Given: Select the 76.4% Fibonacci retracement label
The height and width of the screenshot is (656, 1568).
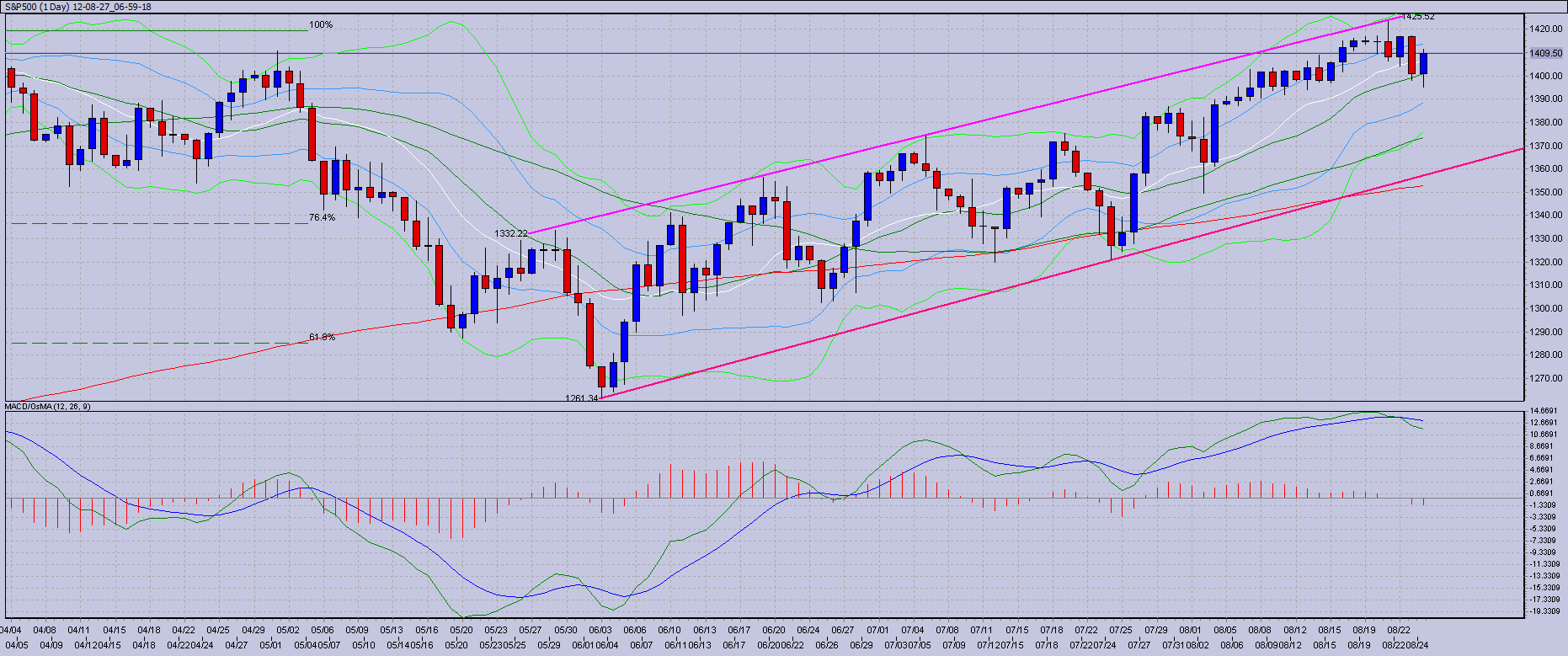Looking at the screenshot, I should coord(322,217).
